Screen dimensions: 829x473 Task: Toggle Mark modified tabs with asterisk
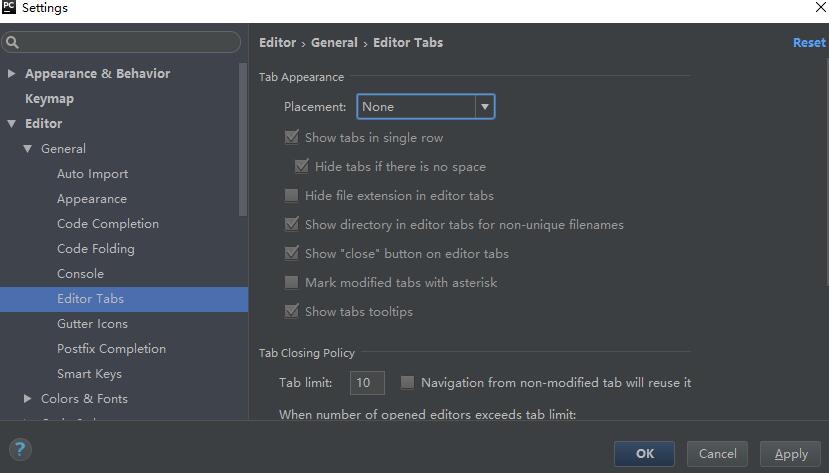292,283
